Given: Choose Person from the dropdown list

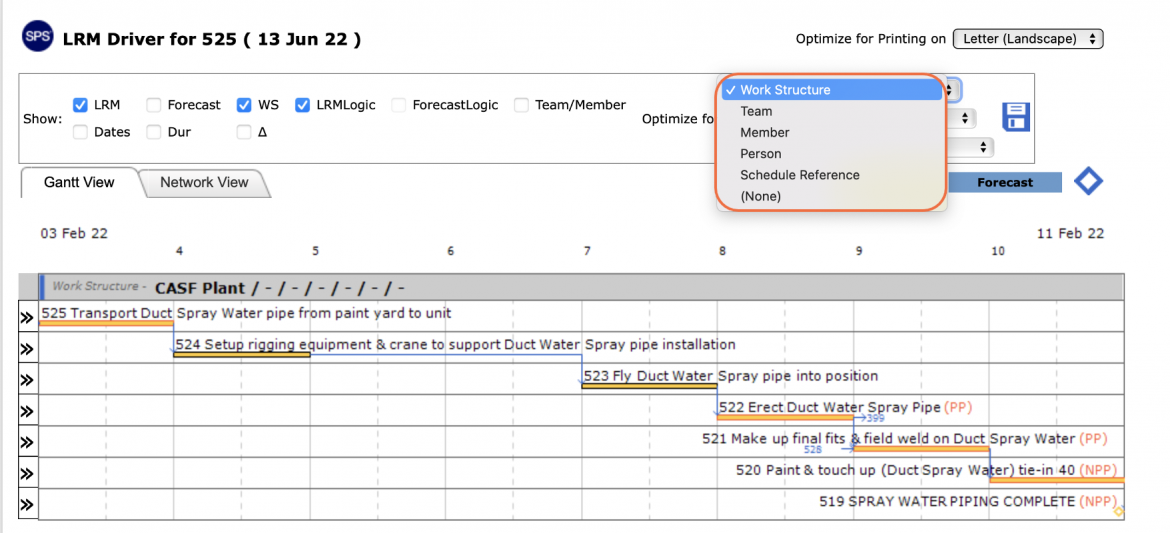Looking at the screenshot, I should [831, 154].
